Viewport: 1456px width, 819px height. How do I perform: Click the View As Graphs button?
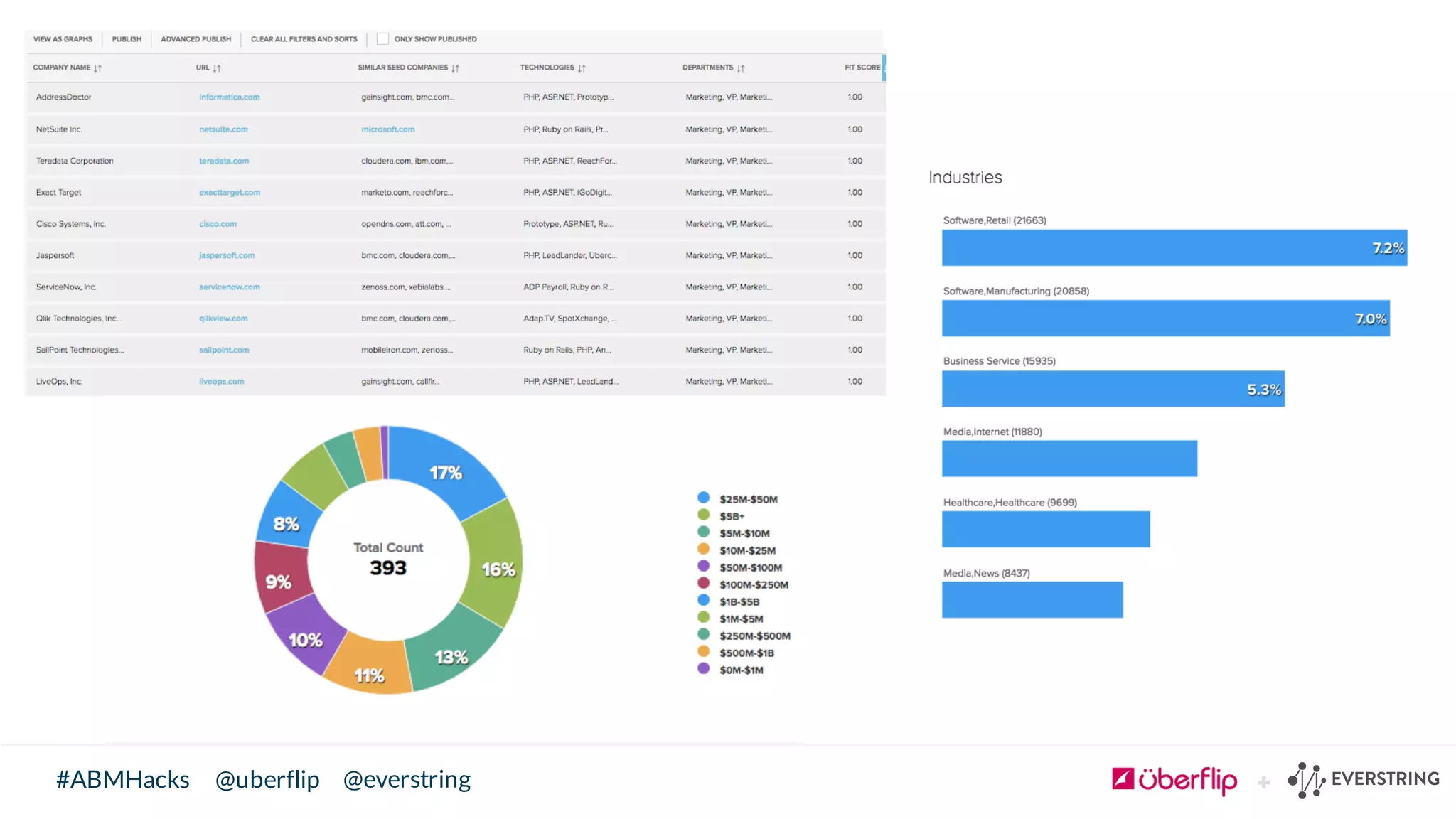pos(63,39)
